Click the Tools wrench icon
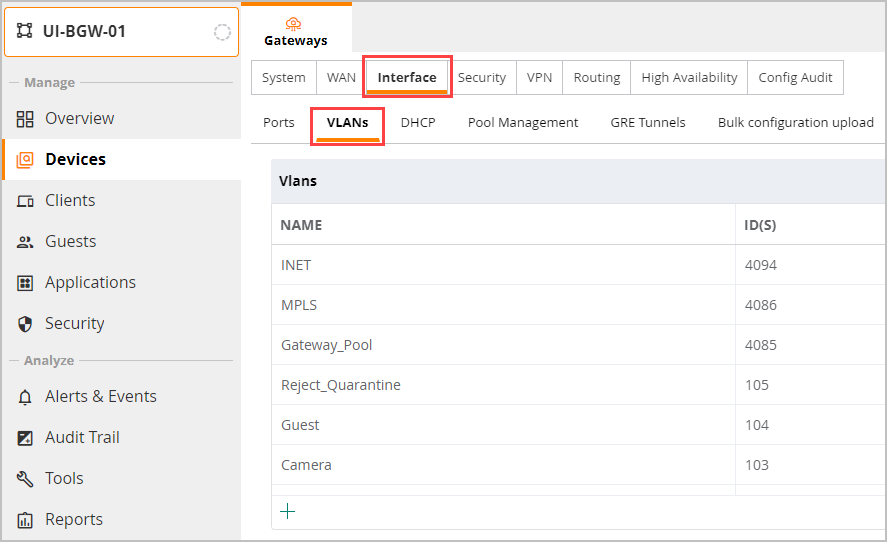This screenshot has height=542, width=887. 25,479
